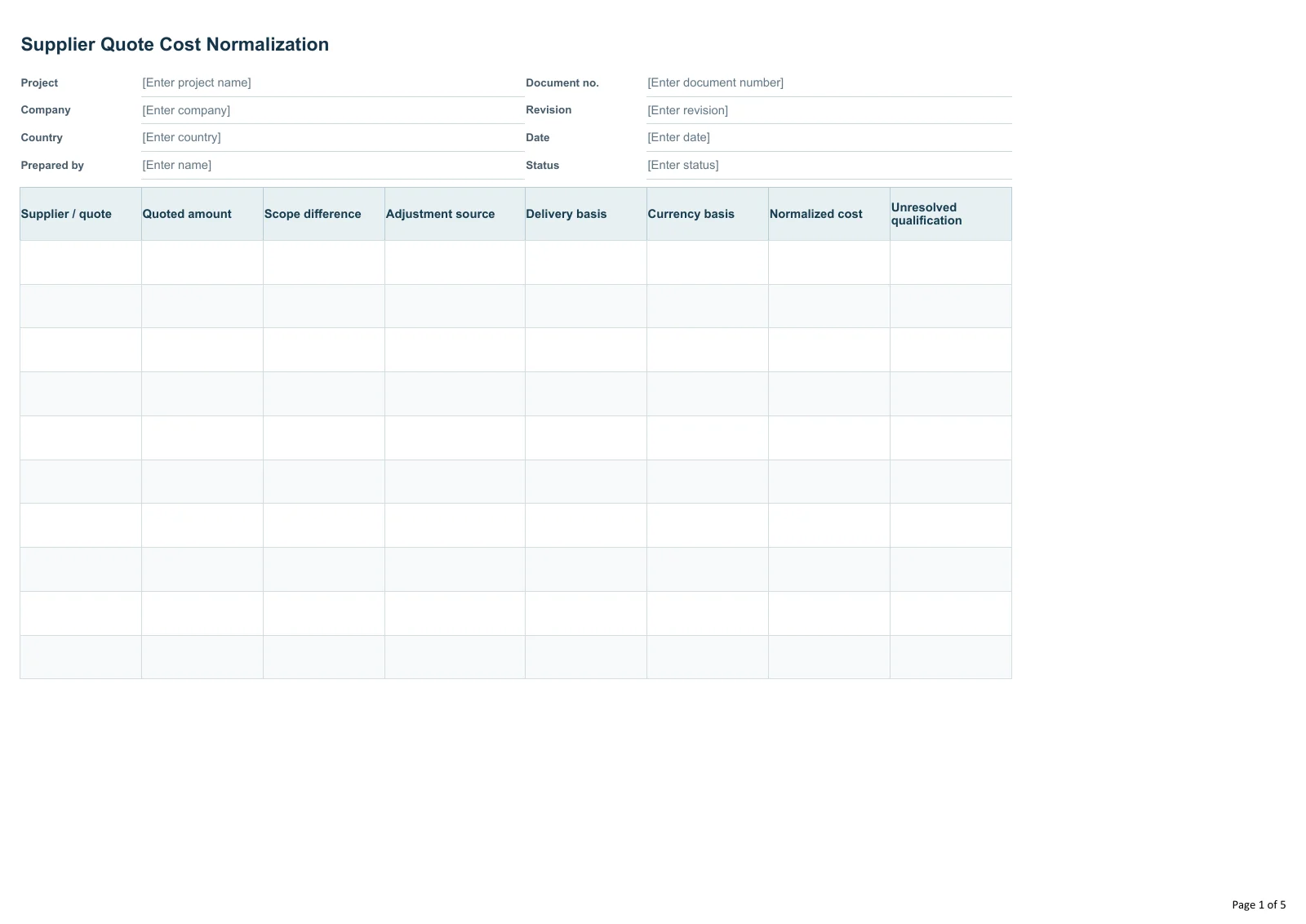Screen dimensions: 1306x924
Task: Click the 'Country' field label
Action: pos(42,138)
